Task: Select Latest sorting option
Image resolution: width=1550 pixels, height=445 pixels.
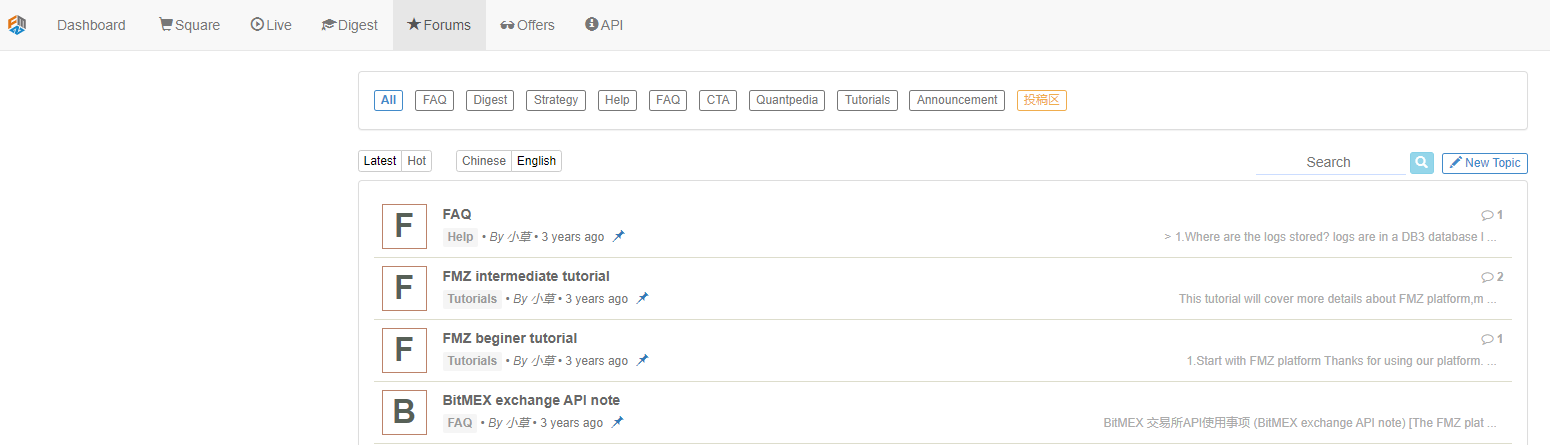Action: (x=380, y=161)
